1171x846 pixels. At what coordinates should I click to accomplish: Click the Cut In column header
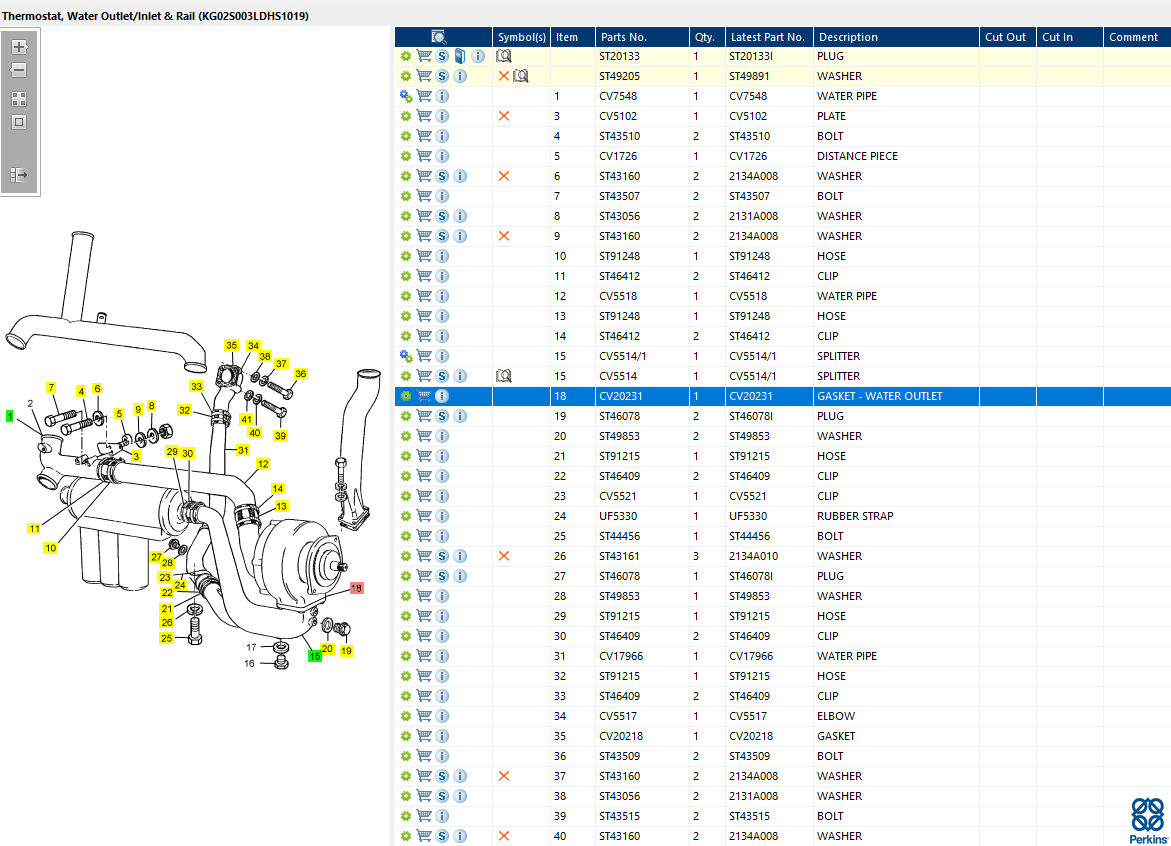coord(1069,37)
